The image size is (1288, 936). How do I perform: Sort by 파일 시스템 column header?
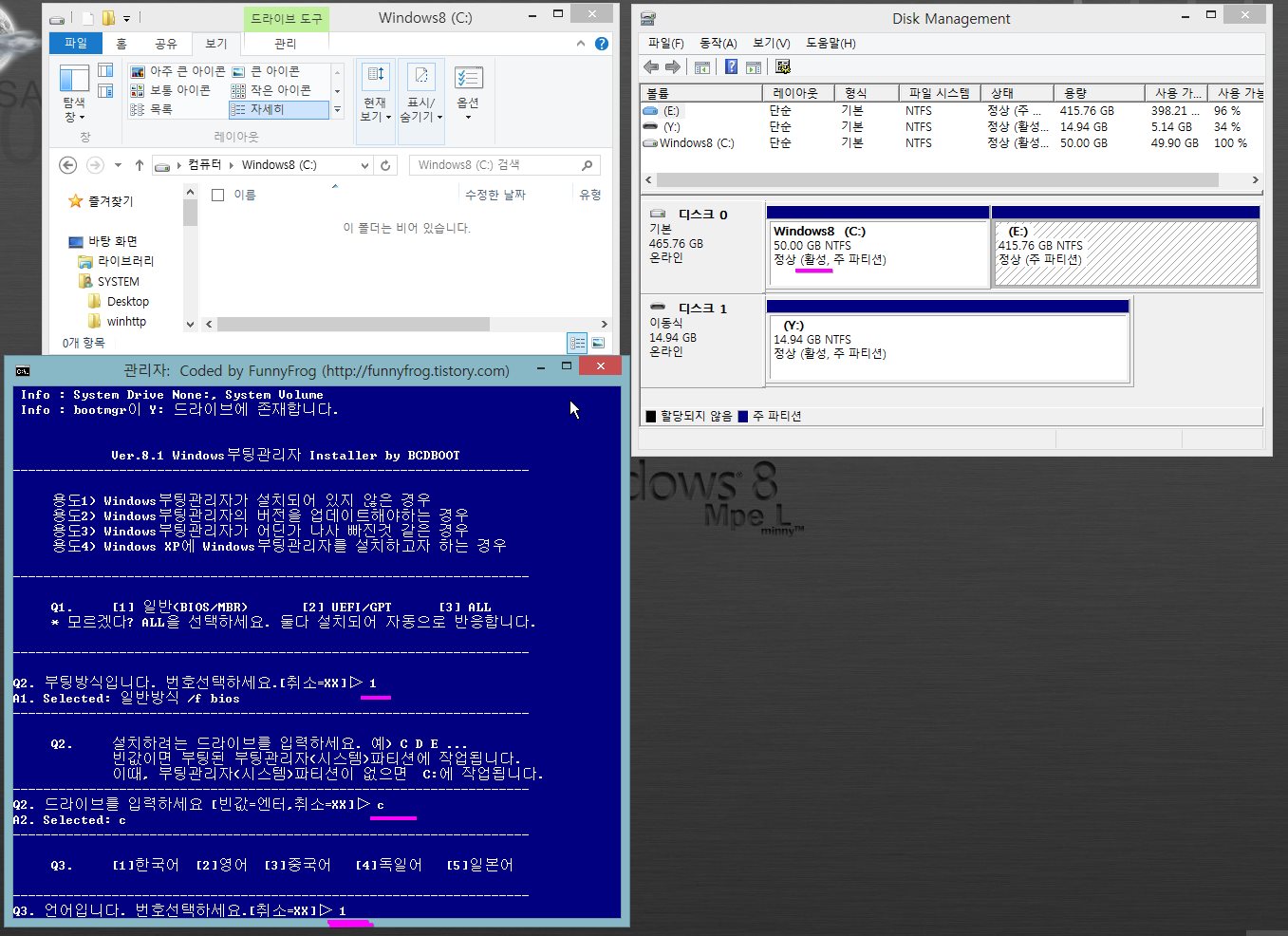939,93
